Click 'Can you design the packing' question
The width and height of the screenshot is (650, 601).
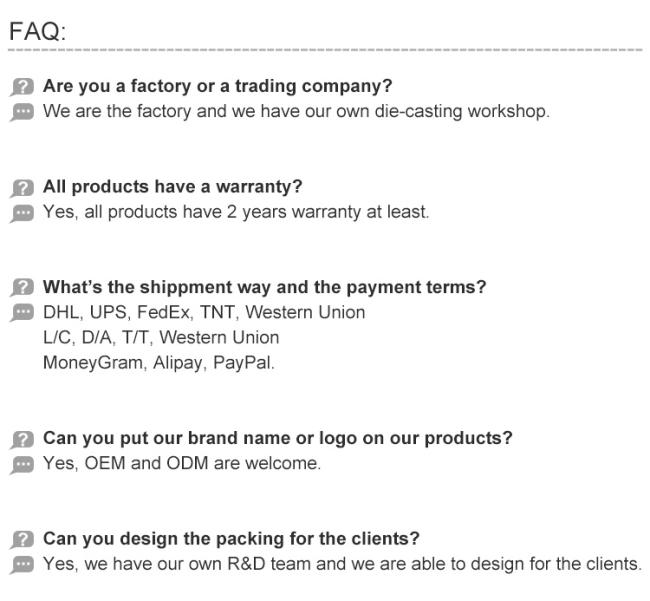(x=231, y=539)
